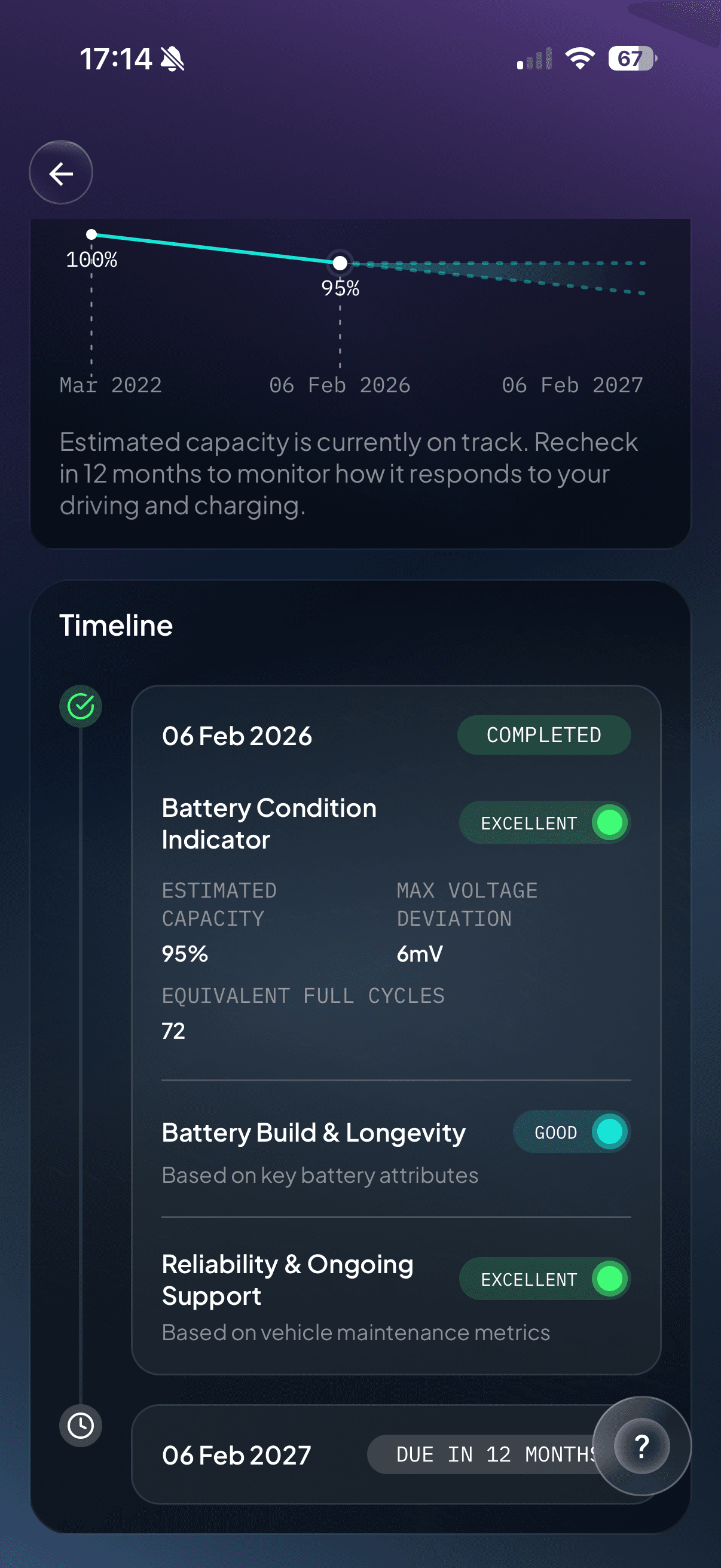Expand the Battery Build & Longevity section
This screenshot has height=1568, width=721.
[313, 1133]
